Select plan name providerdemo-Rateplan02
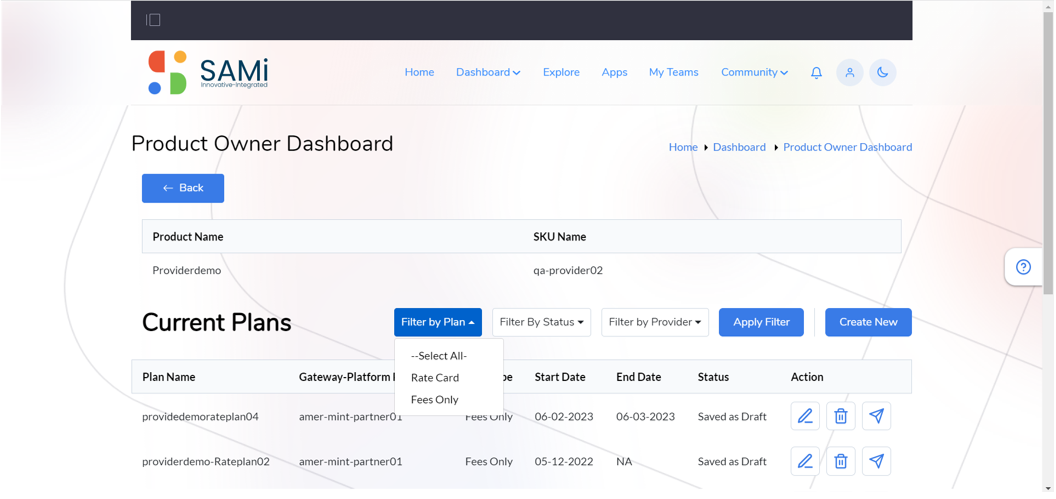The width and height of the screenshot is (1056, 499). (206, 462)
